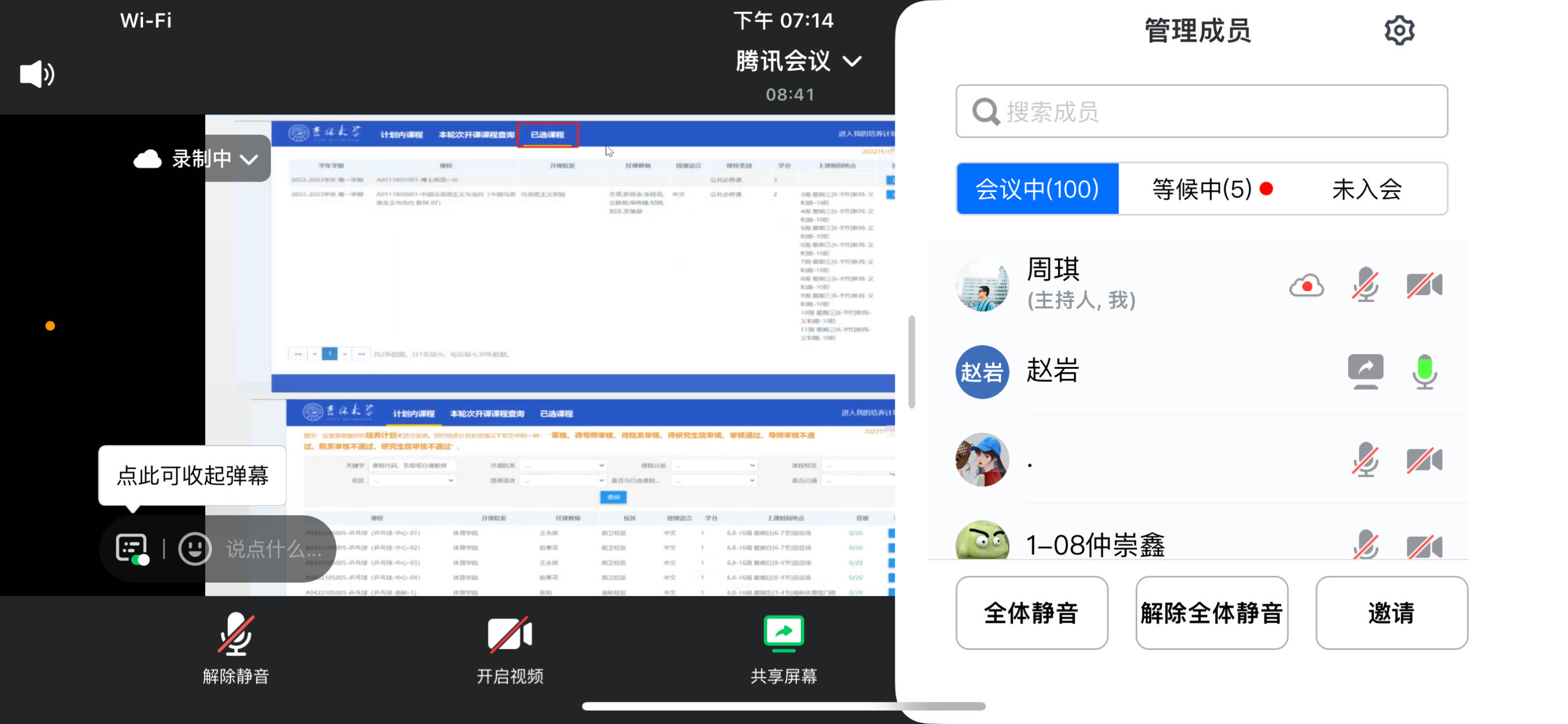This screenshot has height=724, width=1568.
Task: Click 周琪's cloud recording icon
Action: pos(1306,286)
